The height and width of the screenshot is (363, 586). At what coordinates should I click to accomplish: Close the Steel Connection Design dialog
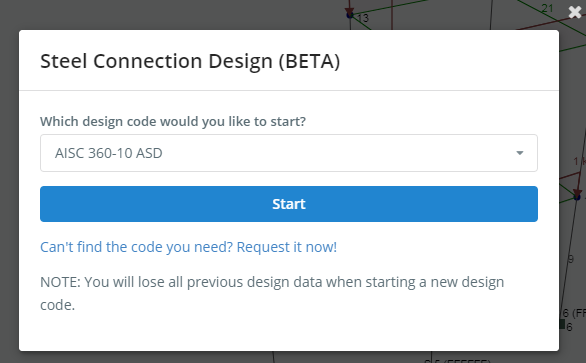575,12
